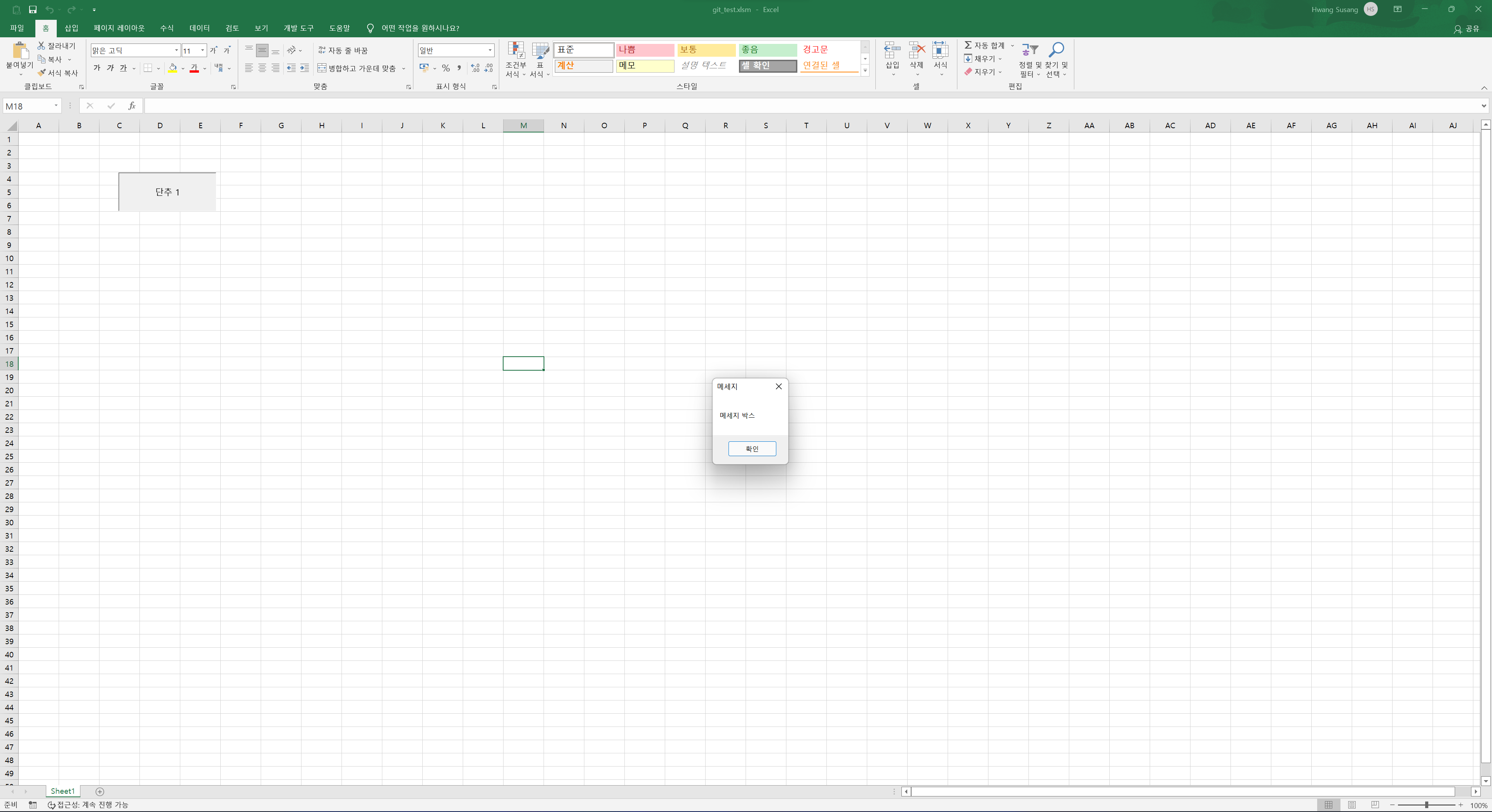This screenshot has height=812, width=1492.
Task: Click the insert function fx icon
Action: [132, 106]
